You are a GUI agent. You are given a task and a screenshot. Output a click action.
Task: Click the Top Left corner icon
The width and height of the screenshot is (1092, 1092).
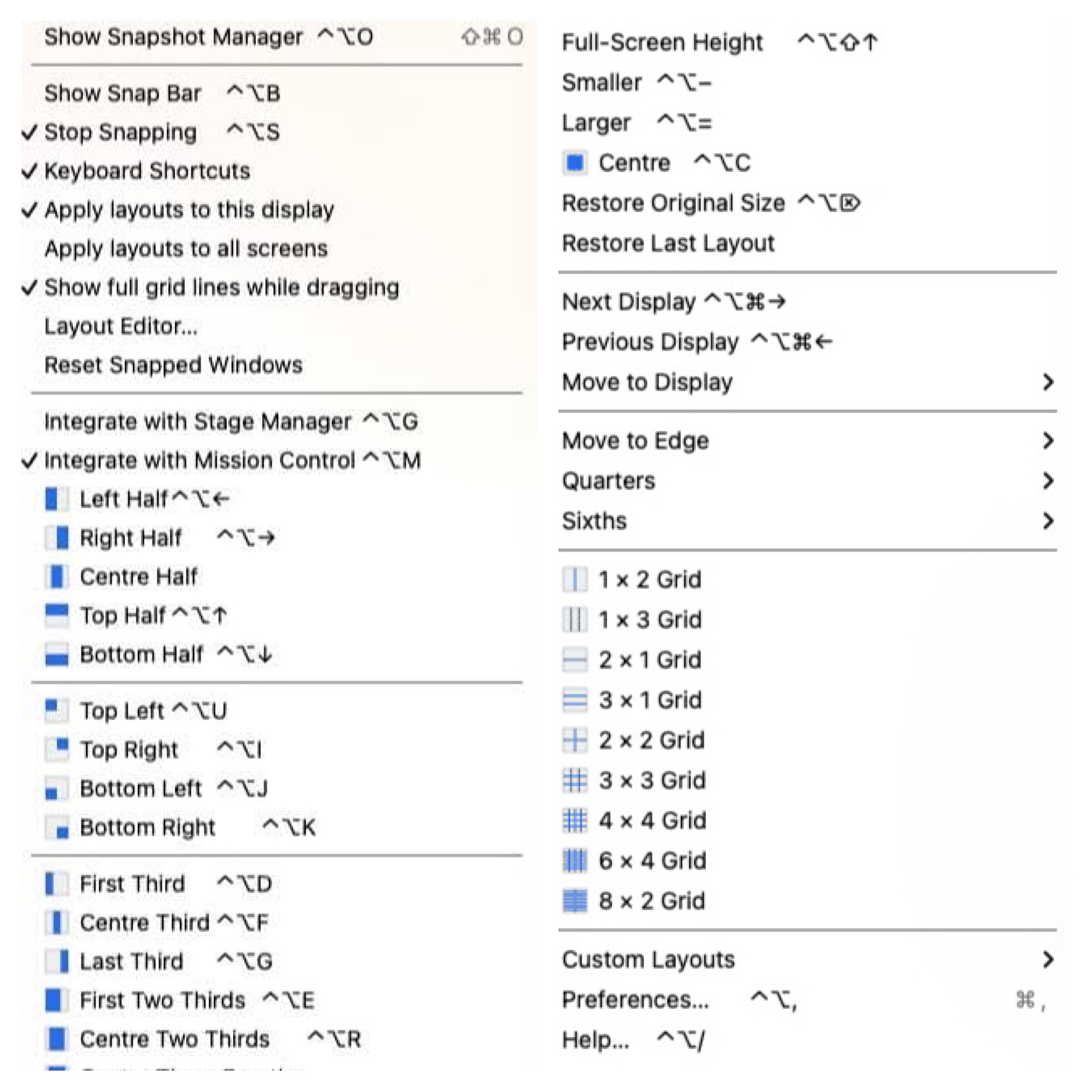(56, 710)
